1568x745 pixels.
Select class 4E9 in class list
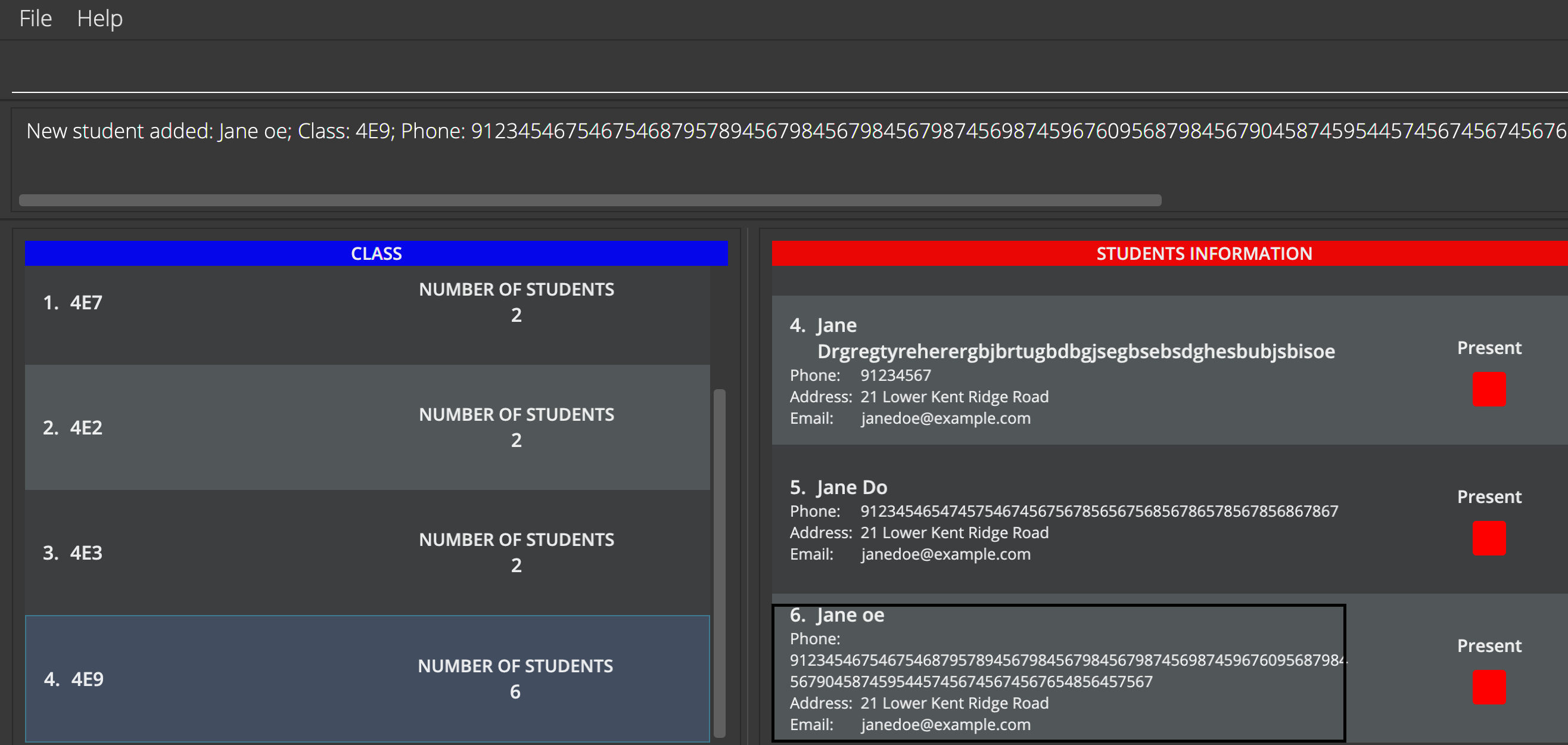click(366, 679)
